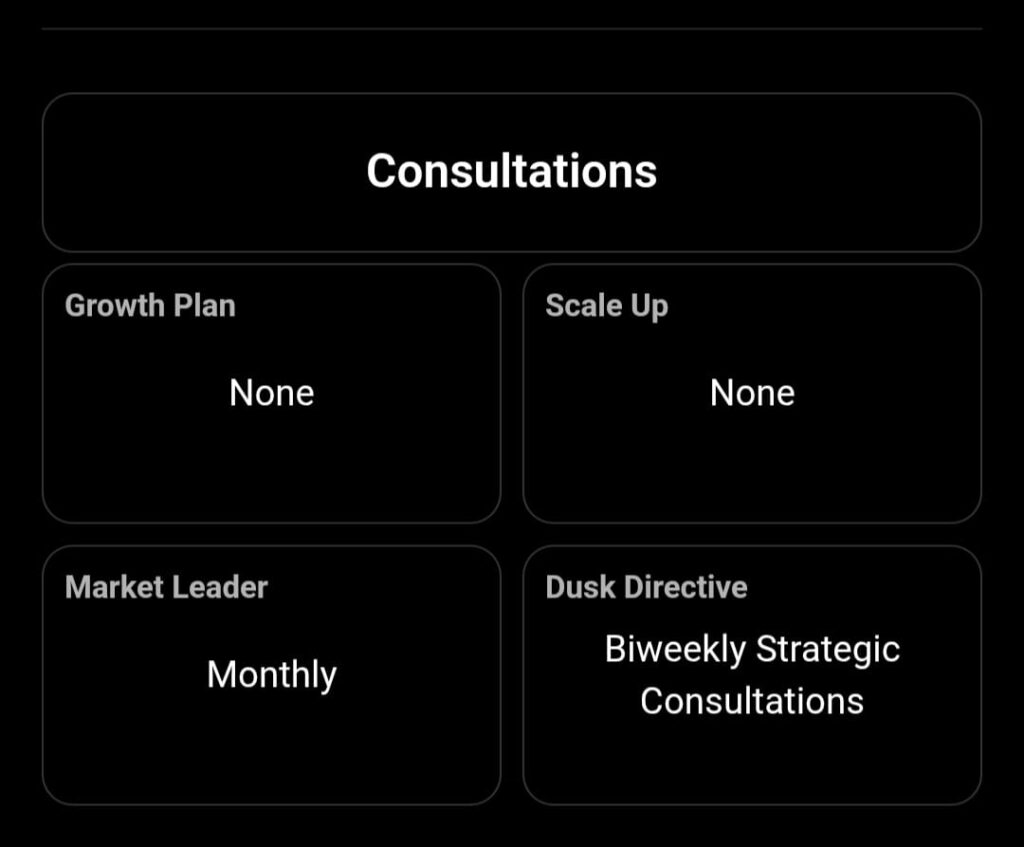
Task: Click the word Biweekly in Dusk Directive
Action: (x=675, y=650)
